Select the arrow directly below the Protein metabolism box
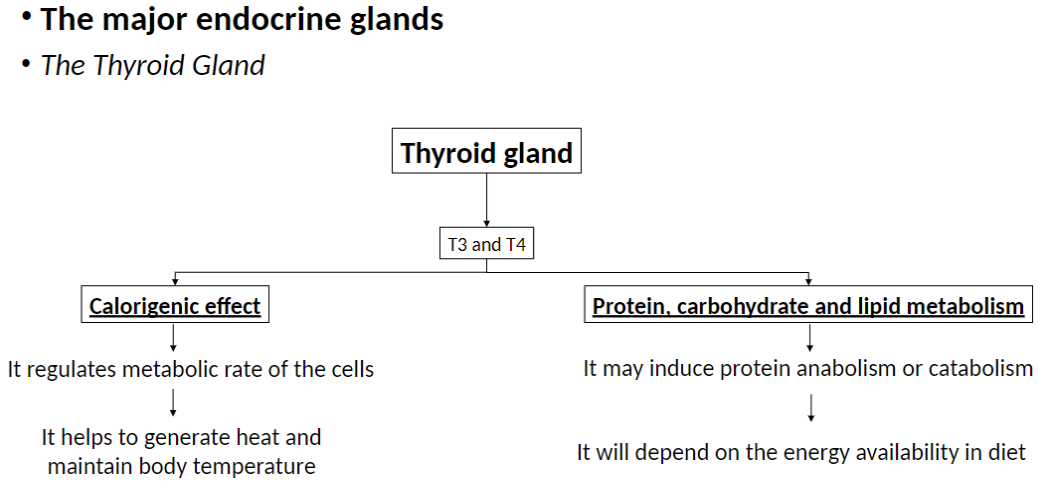 tap(809, 337)
